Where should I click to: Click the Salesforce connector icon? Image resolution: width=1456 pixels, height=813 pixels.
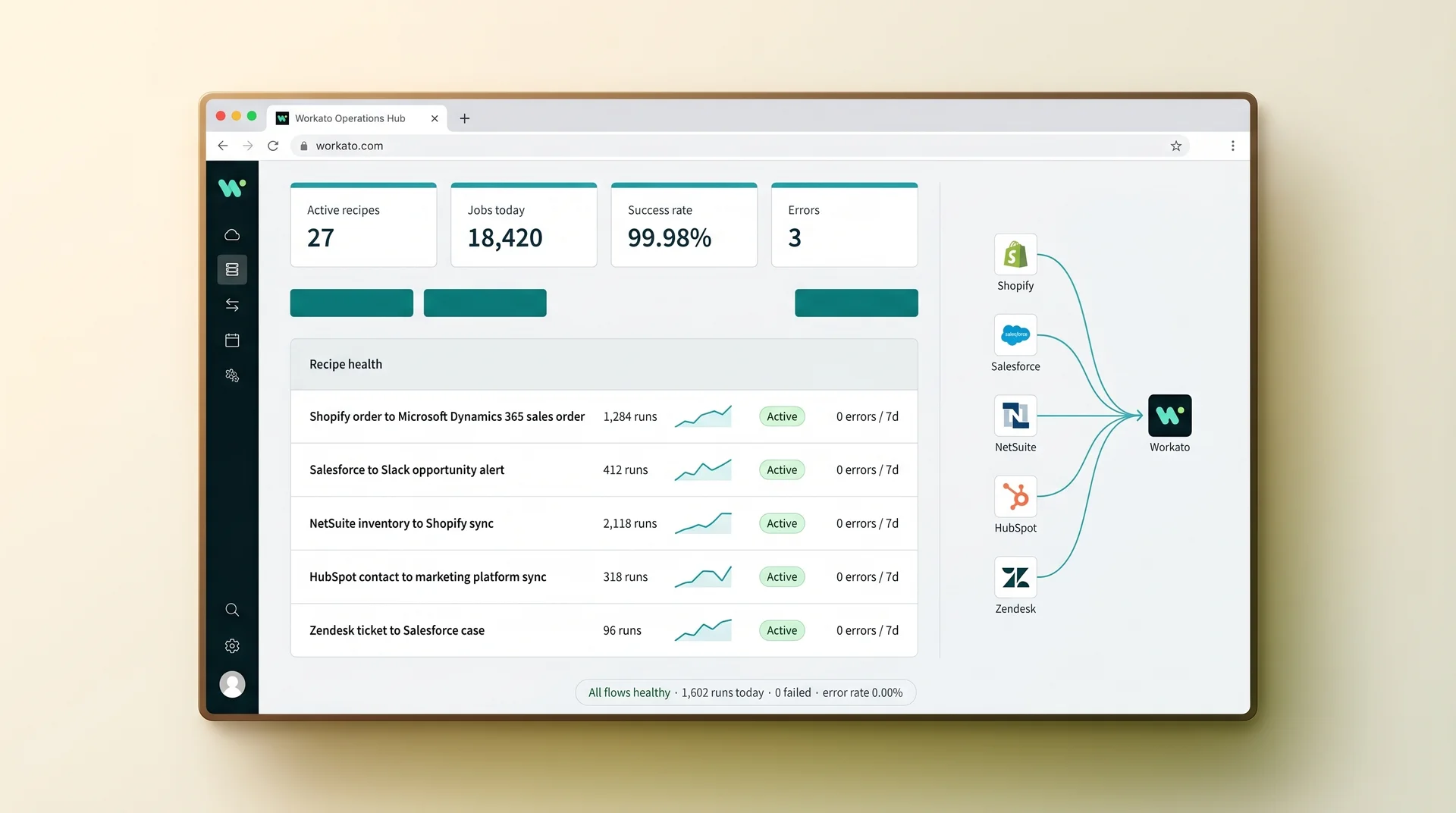1015,335
